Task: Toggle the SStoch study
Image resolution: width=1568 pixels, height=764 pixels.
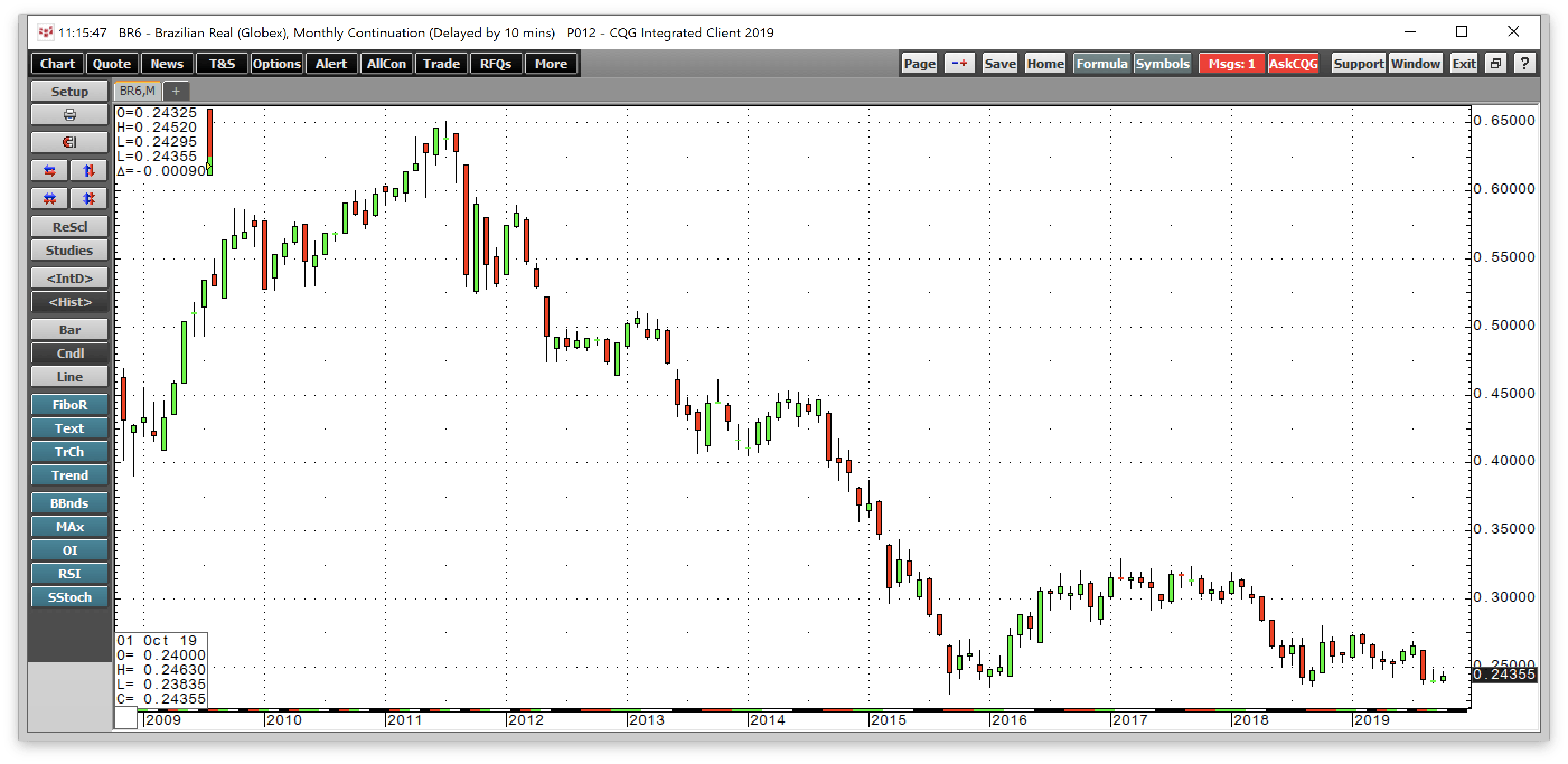Action: click(69, 597)
